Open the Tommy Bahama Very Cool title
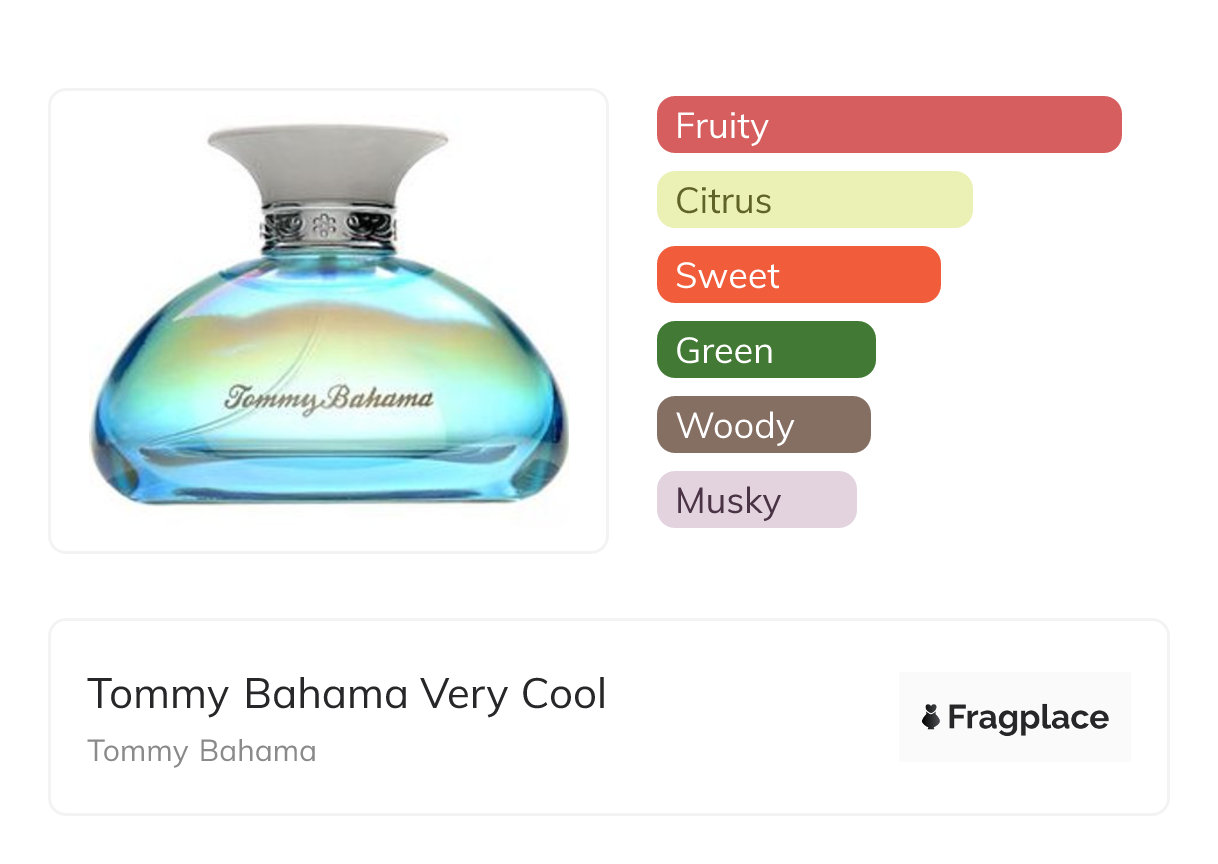Viewport: 1218px width, 864px height. pyautogui.click(x=346, y=694)
